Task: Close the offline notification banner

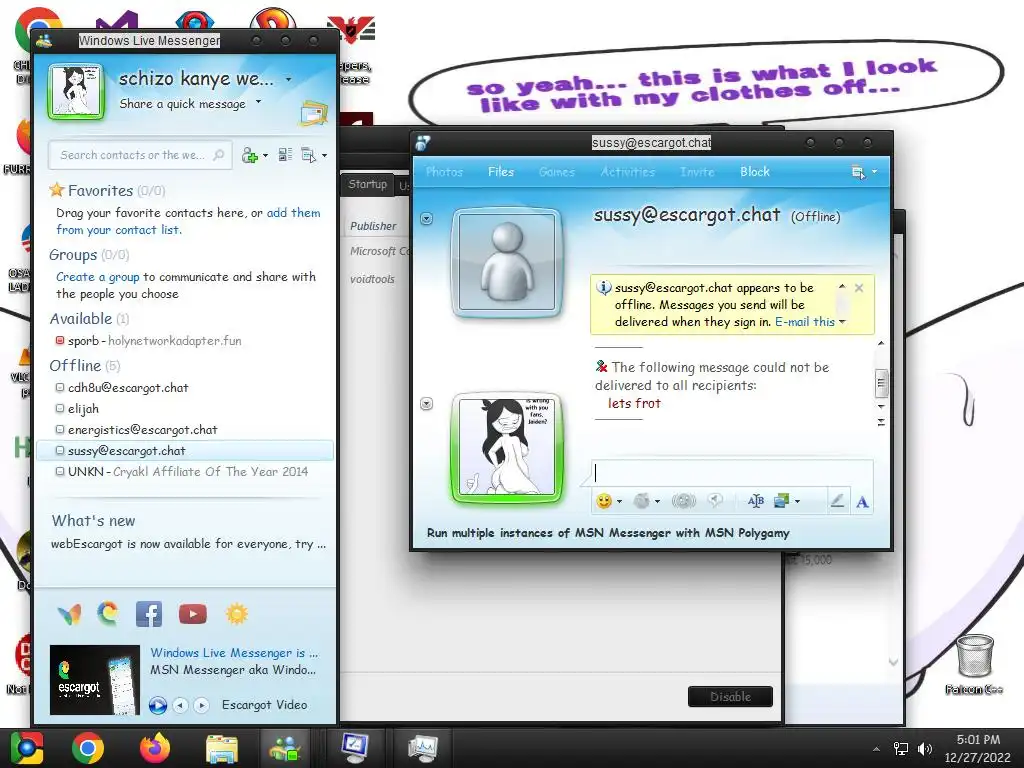Action: pyautogui.click(x=859, y=288)
